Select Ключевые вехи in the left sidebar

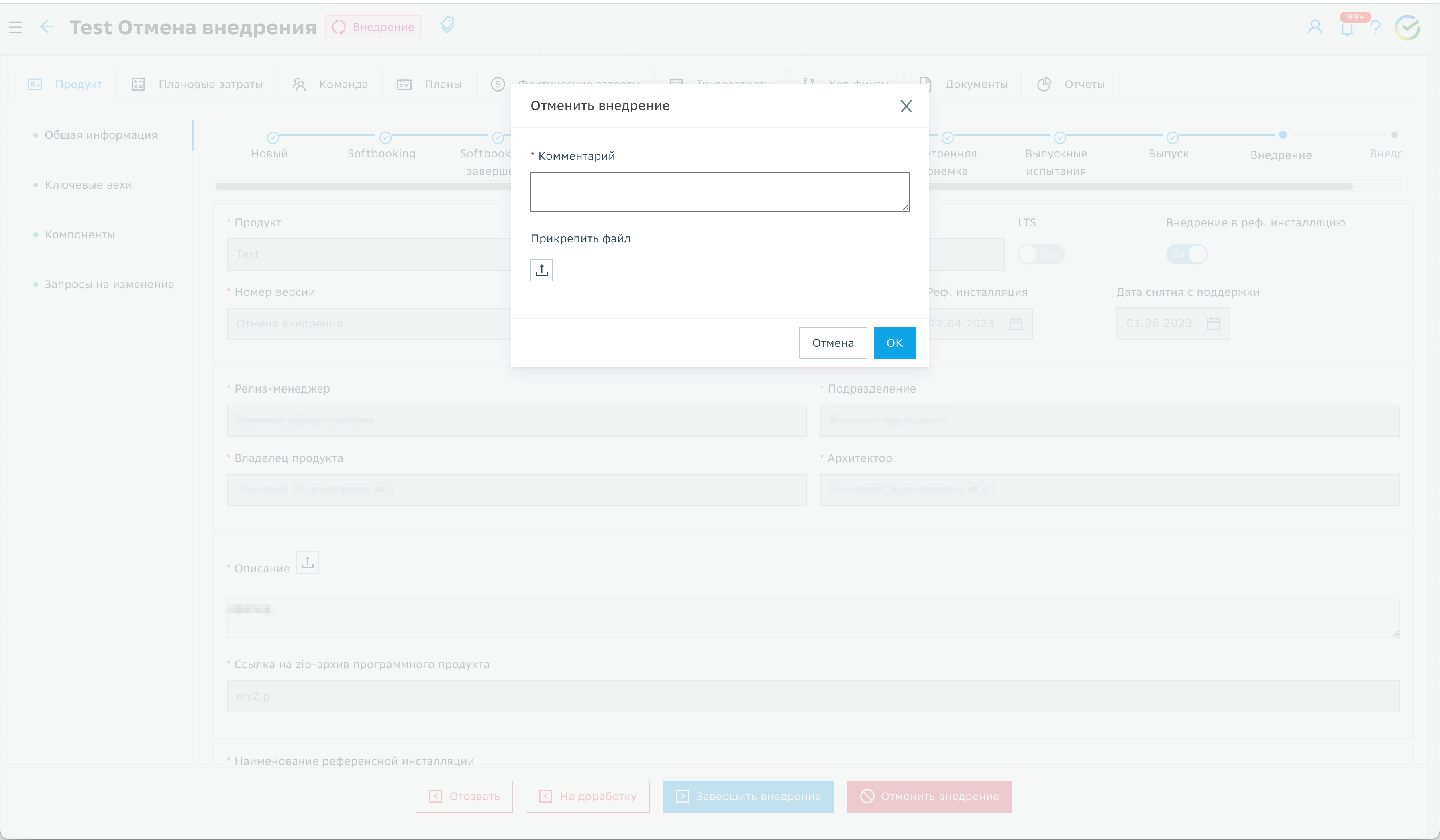click(88, 185)
